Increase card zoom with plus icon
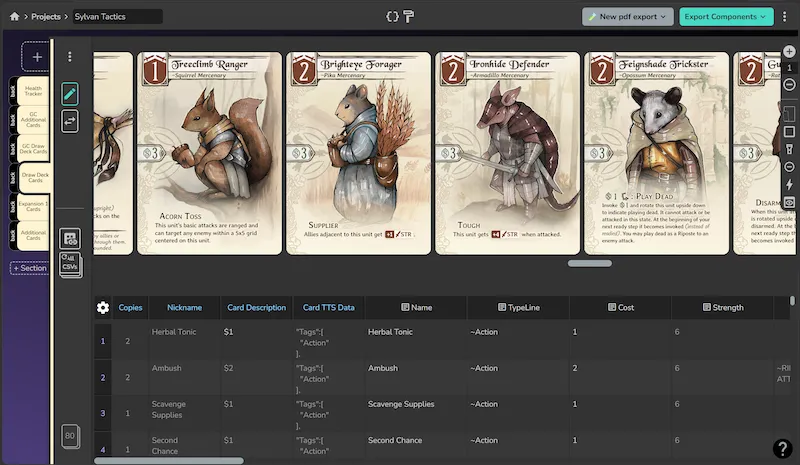 [789, 52]
